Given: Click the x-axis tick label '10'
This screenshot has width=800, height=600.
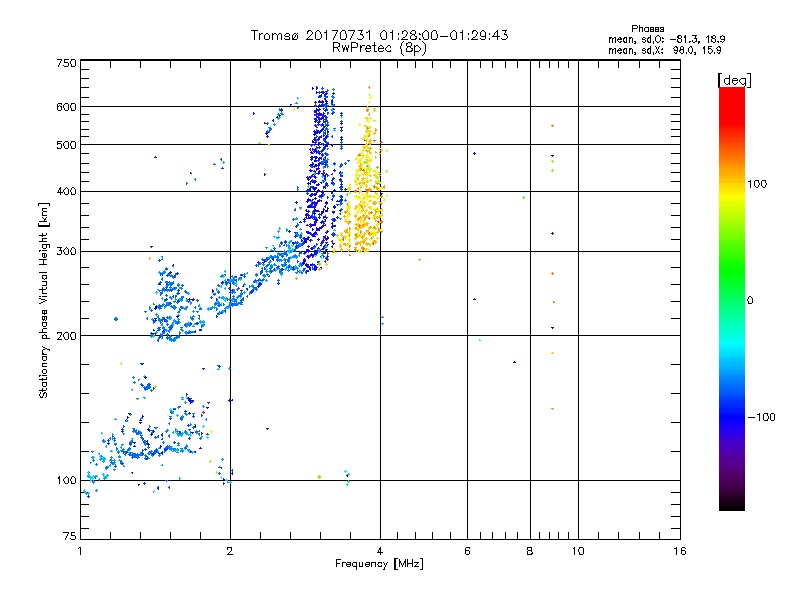Looking at the screenshot, I should 578,551.
